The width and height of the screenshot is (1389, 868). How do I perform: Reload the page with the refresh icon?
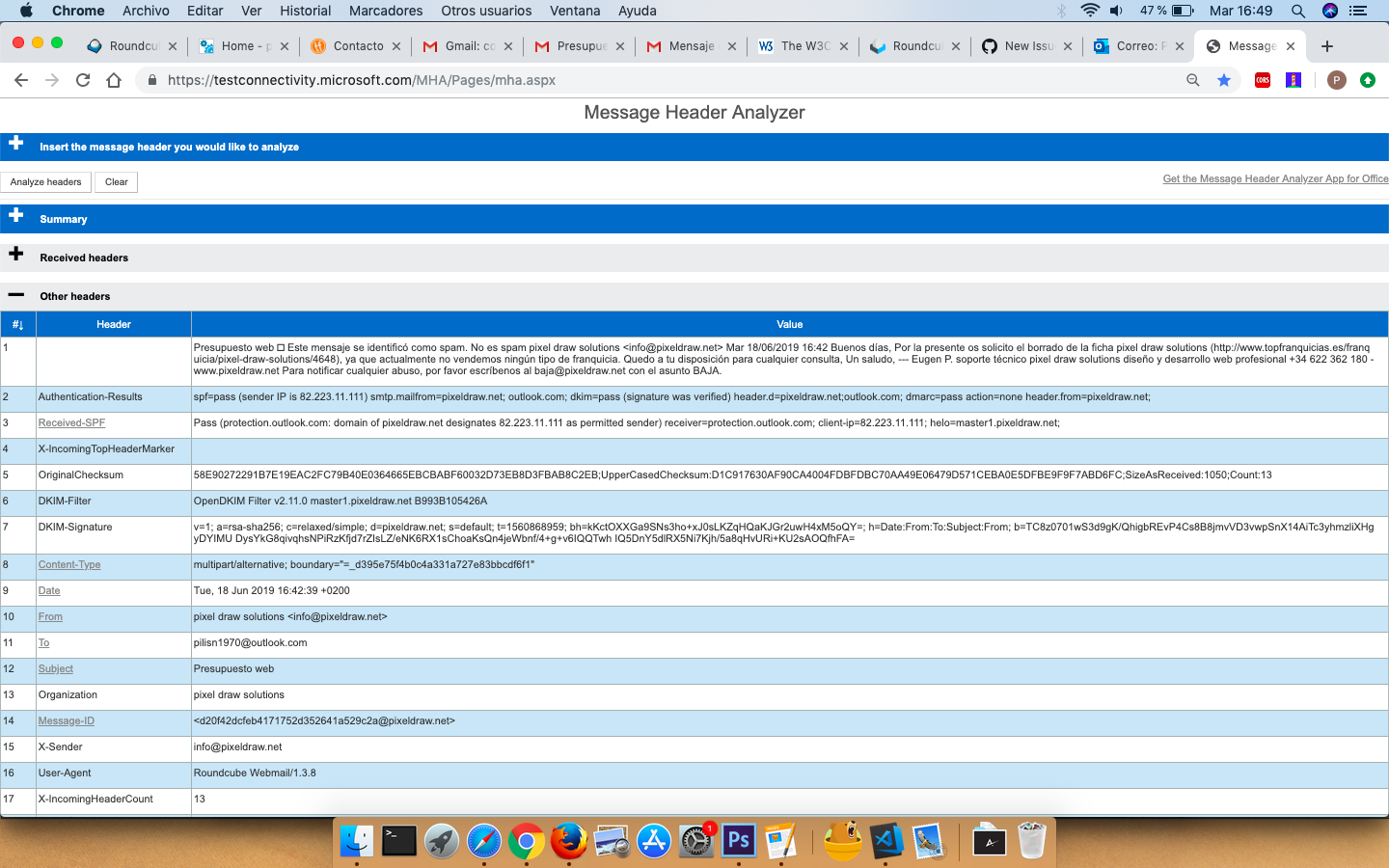83,80
